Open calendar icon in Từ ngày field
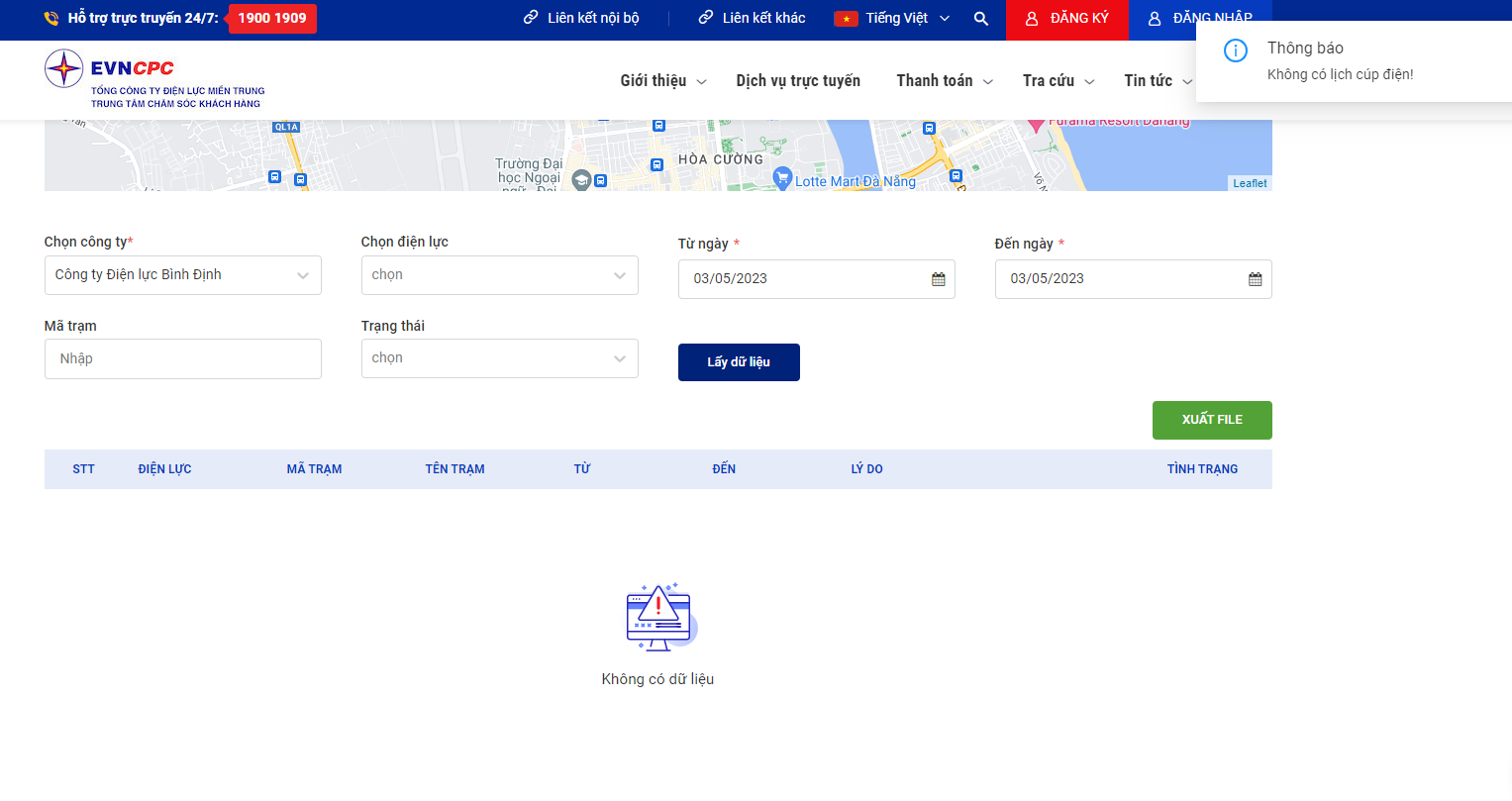1512x801 pixels. 938,279
